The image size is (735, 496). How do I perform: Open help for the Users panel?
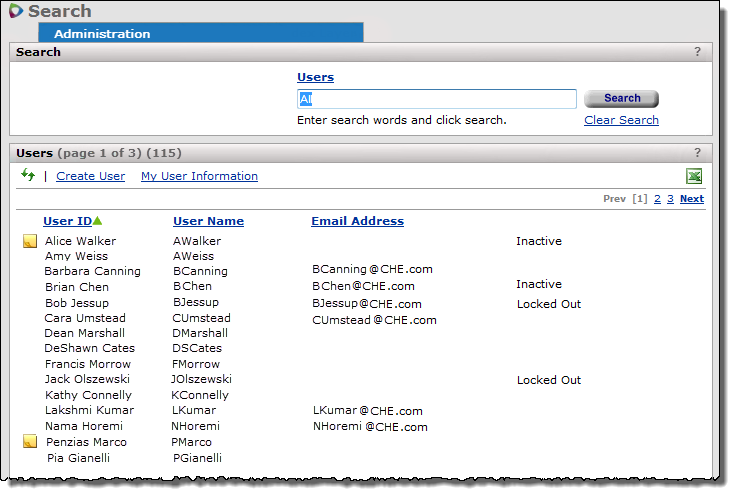[697, 153]
